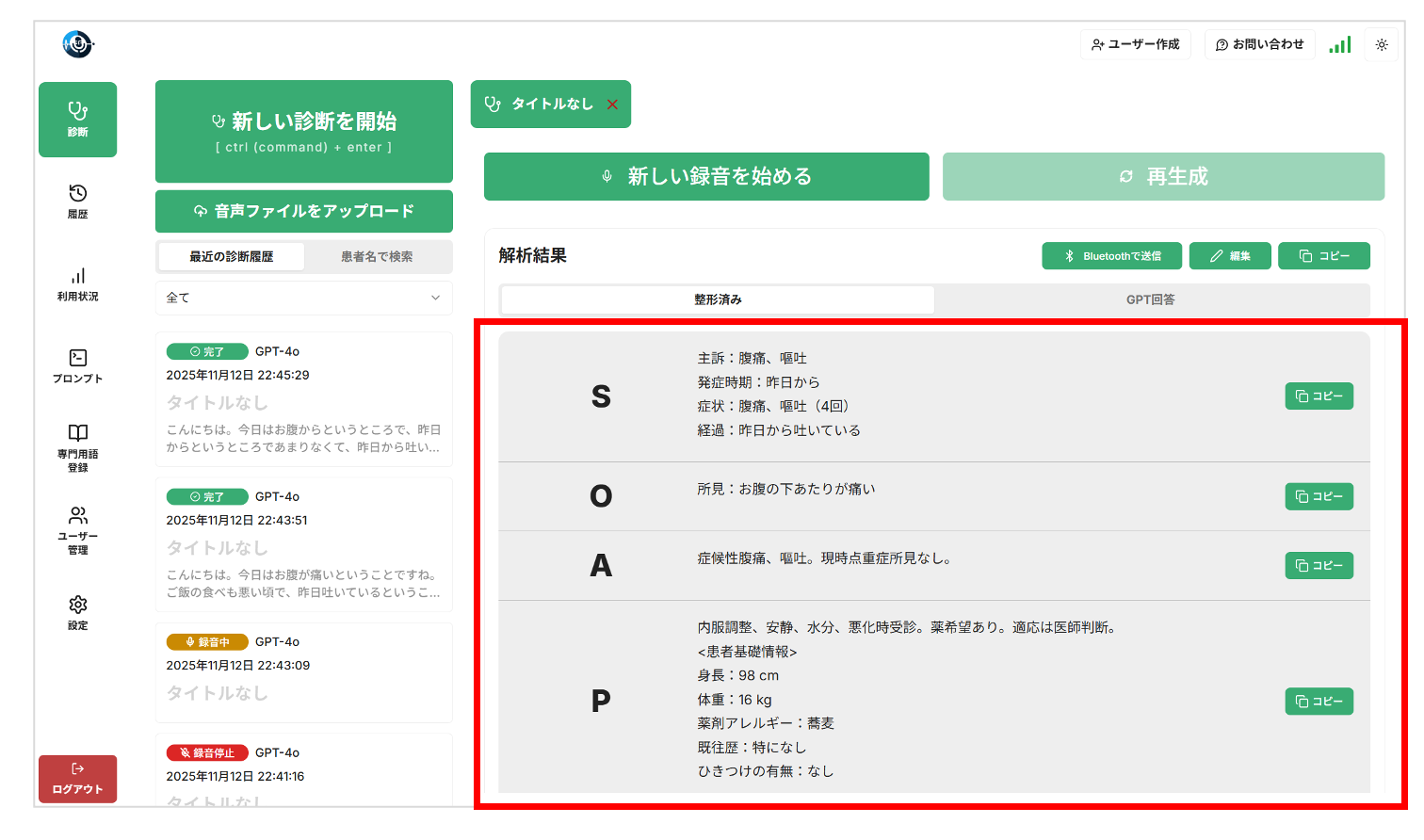The image size is (1424, 840).
Task: Toggle the light/dark theme sun icon
Action: (x=1382, y=44)
